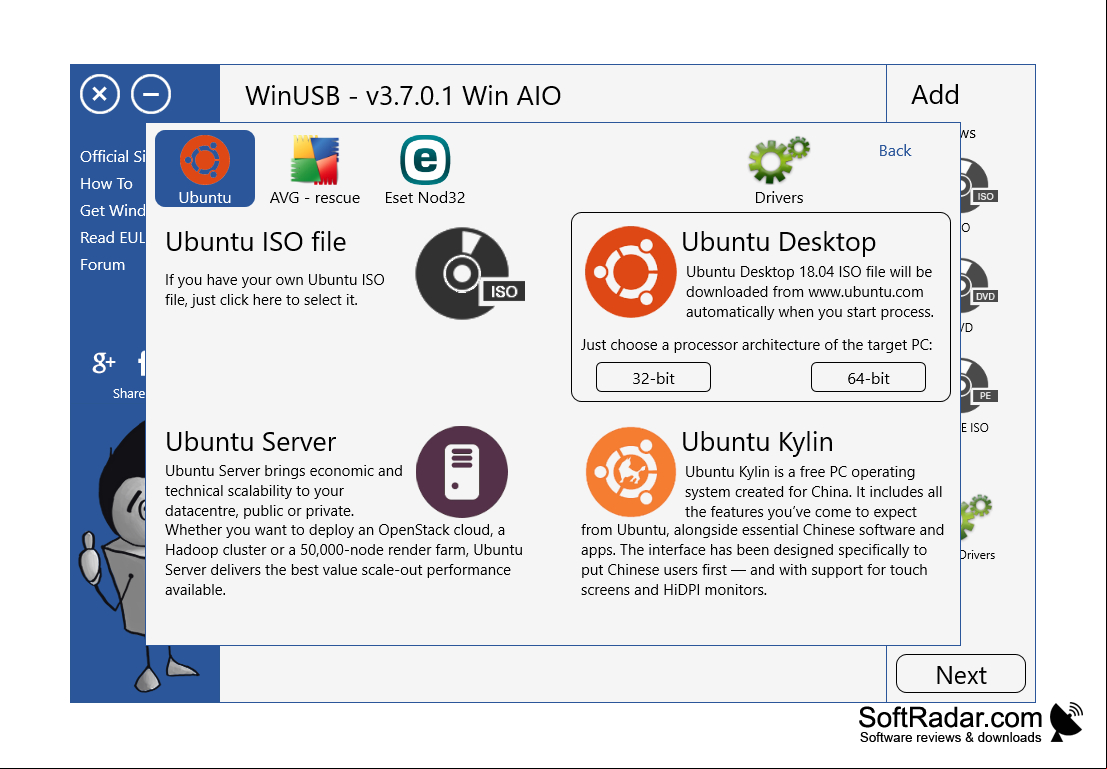Click the ISO disc icon in the Add panel
This screenshot has width=1107, height=769.
[979, 186]
